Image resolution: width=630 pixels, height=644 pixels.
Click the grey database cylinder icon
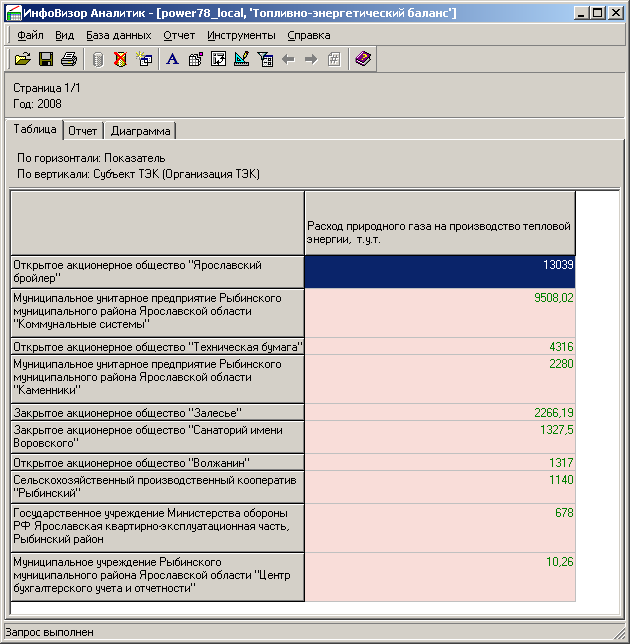pyautogui.click(x=97, y=59)
